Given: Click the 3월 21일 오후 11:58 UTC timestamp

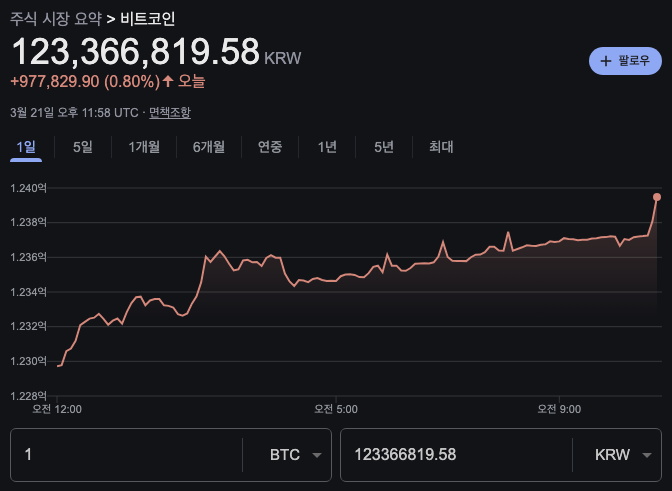Looking at the screenshot, I should click(74, 113).
